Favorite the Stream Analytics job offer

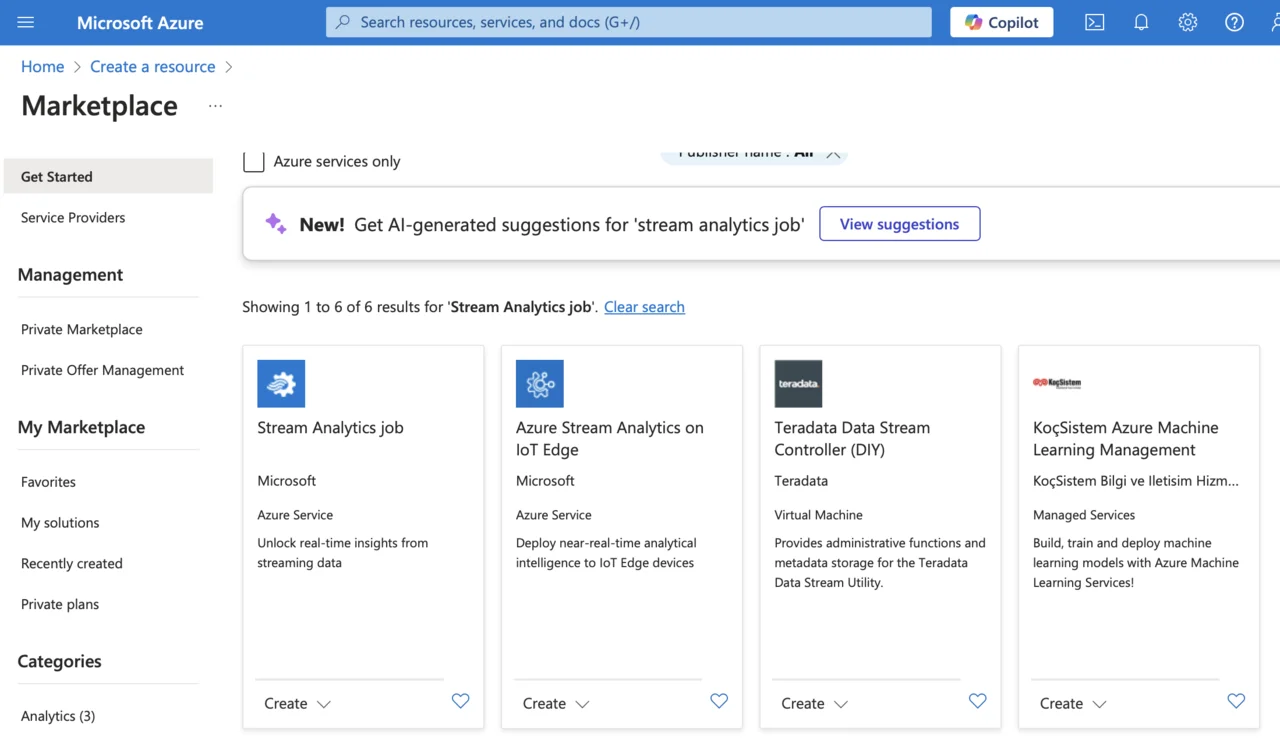(x=460, y=701)
